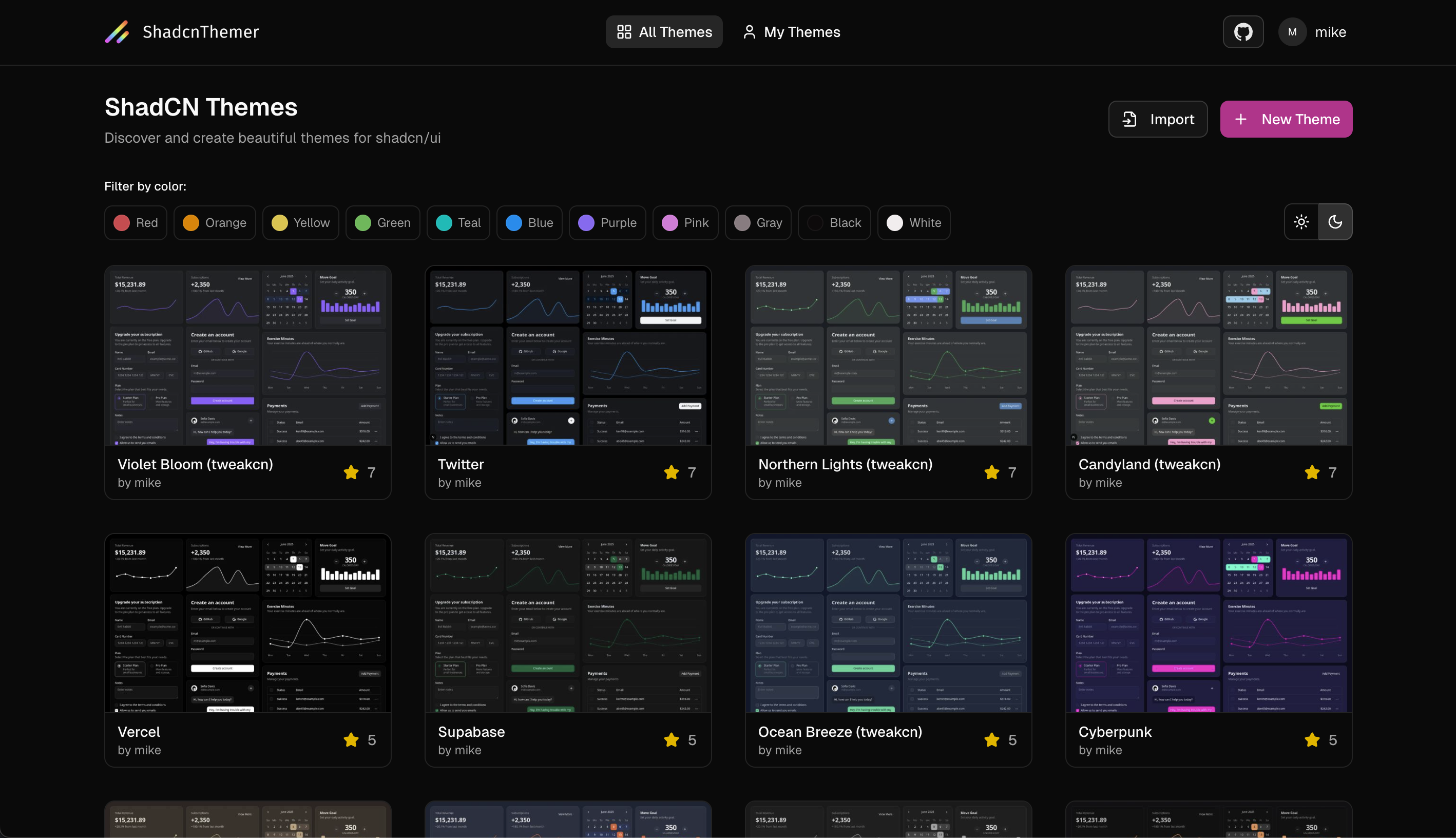
Task: Star the Candyland theme
Action: 1312,472
